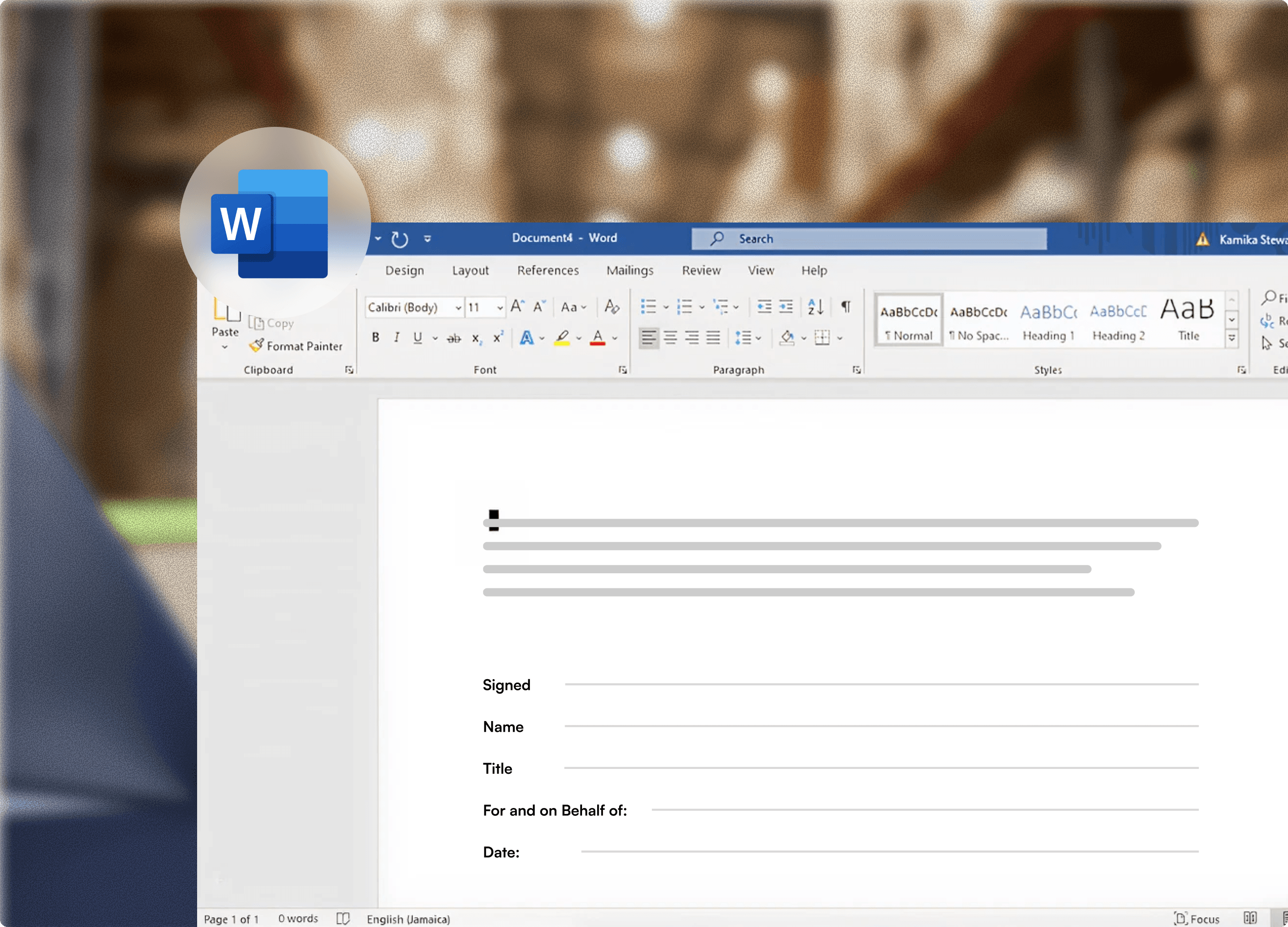This screenshot has width=1288, height=927.
Task: Toggle Subscript formatting
Action: pos(477,339)
